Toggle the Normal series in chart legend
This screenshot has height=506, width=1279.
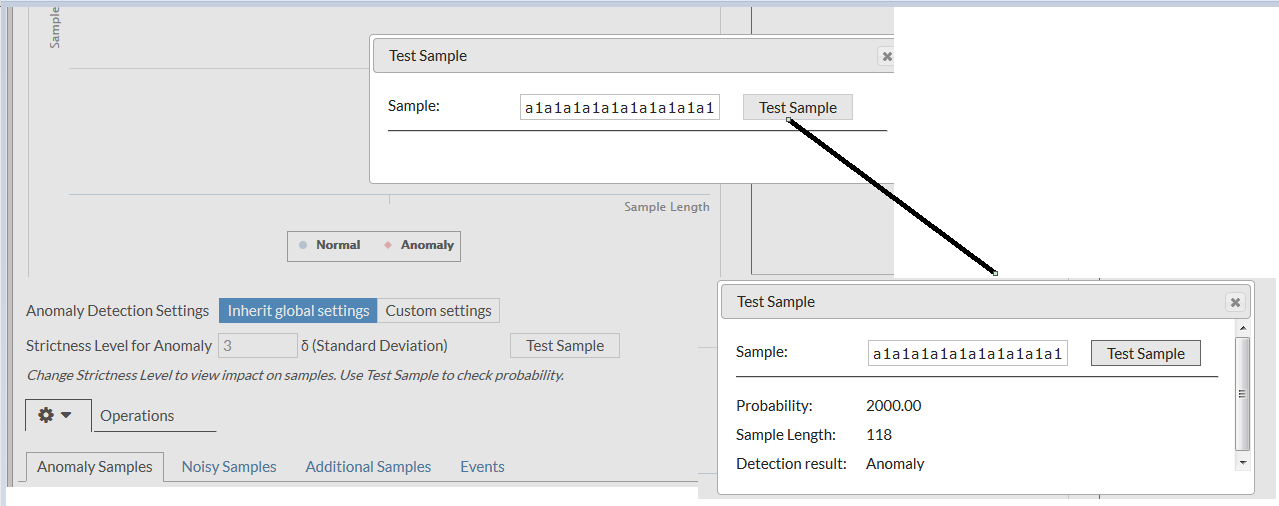point(330,245)
